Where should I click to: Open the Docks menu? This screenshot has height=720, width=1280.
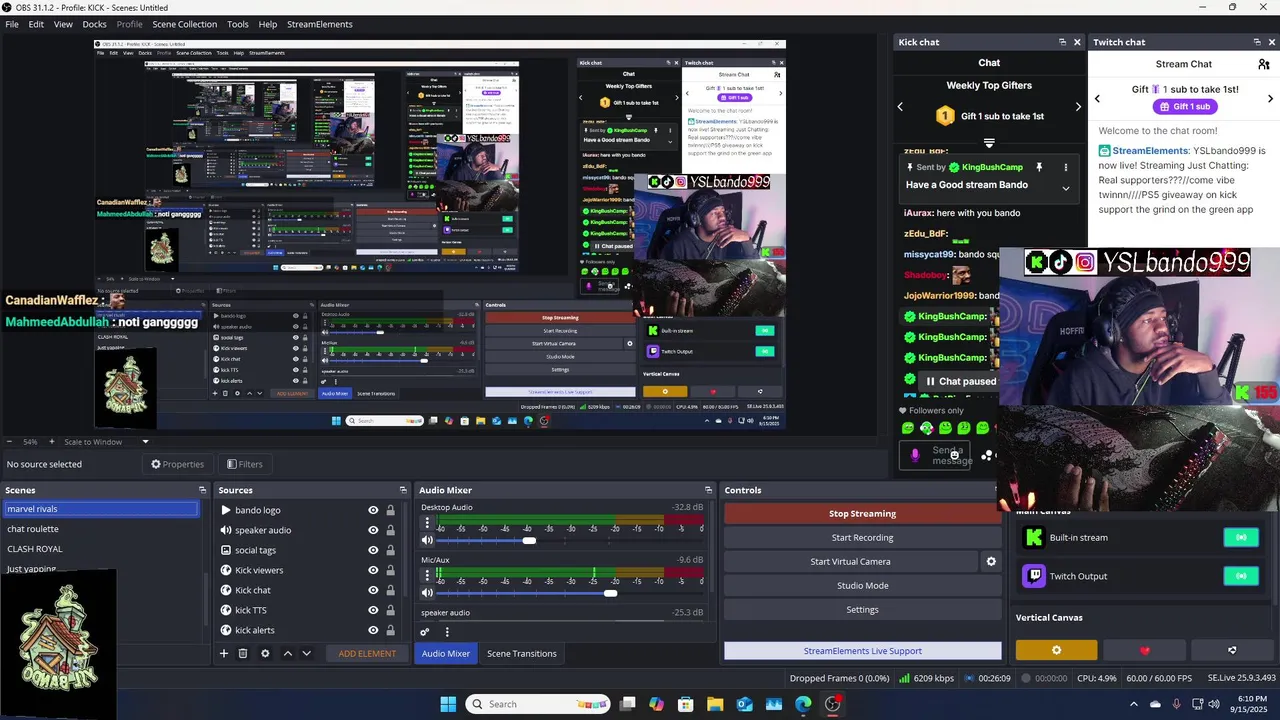tap(94, 24)
